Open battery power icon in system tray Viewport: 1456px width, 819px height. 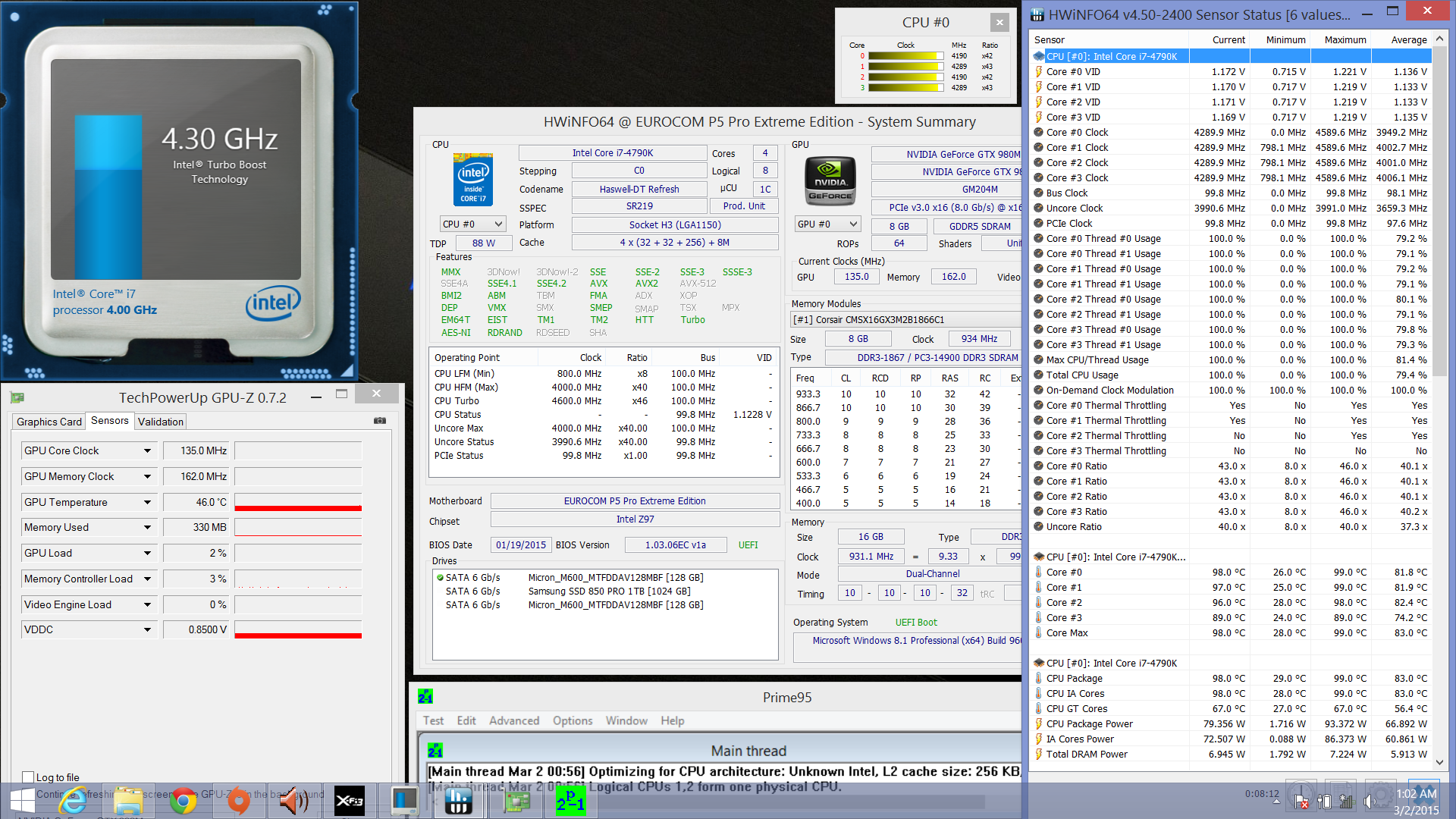(1324, 802)
